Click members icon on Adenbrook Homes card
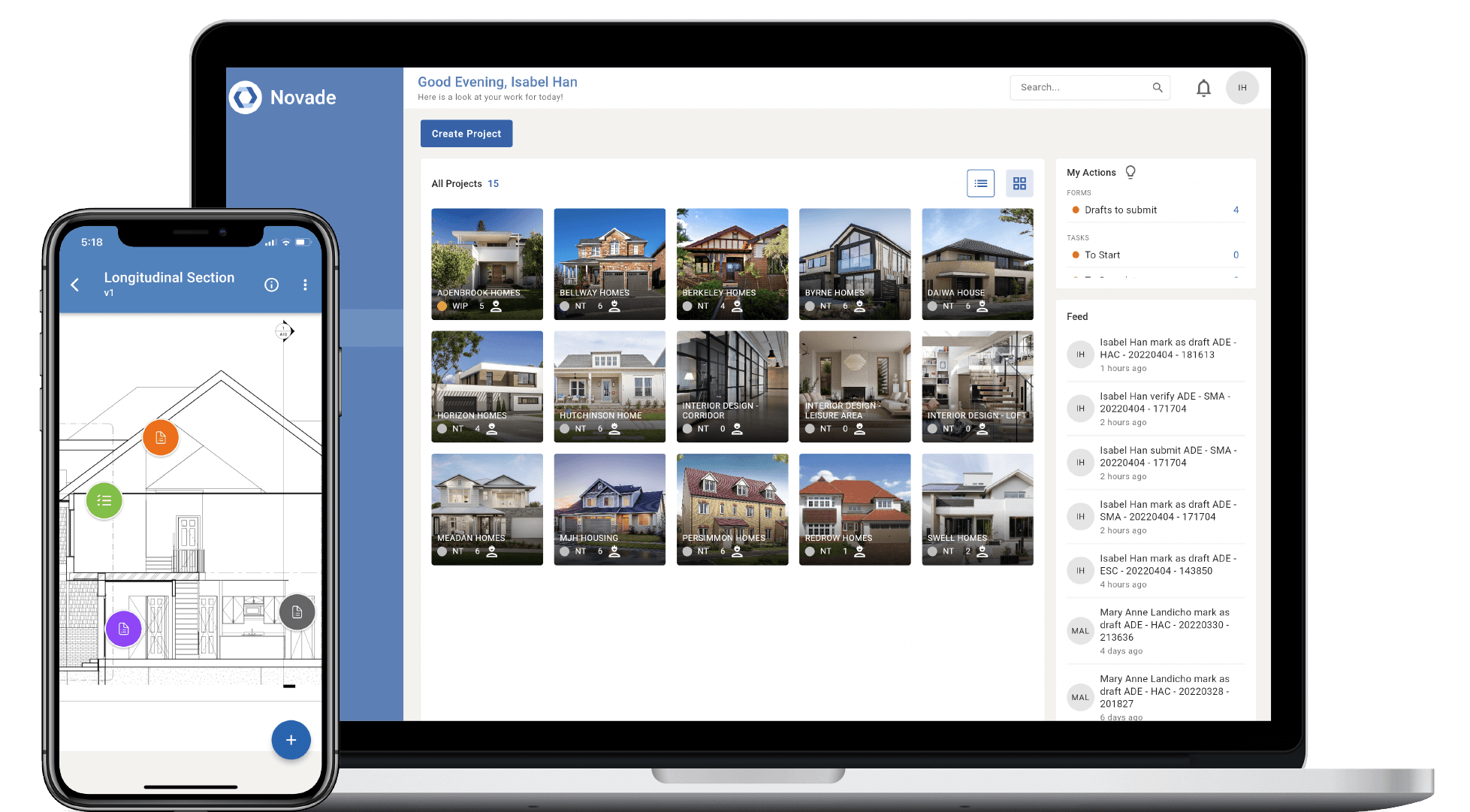This screenshot has height=812, width=1470. point(496,306)
